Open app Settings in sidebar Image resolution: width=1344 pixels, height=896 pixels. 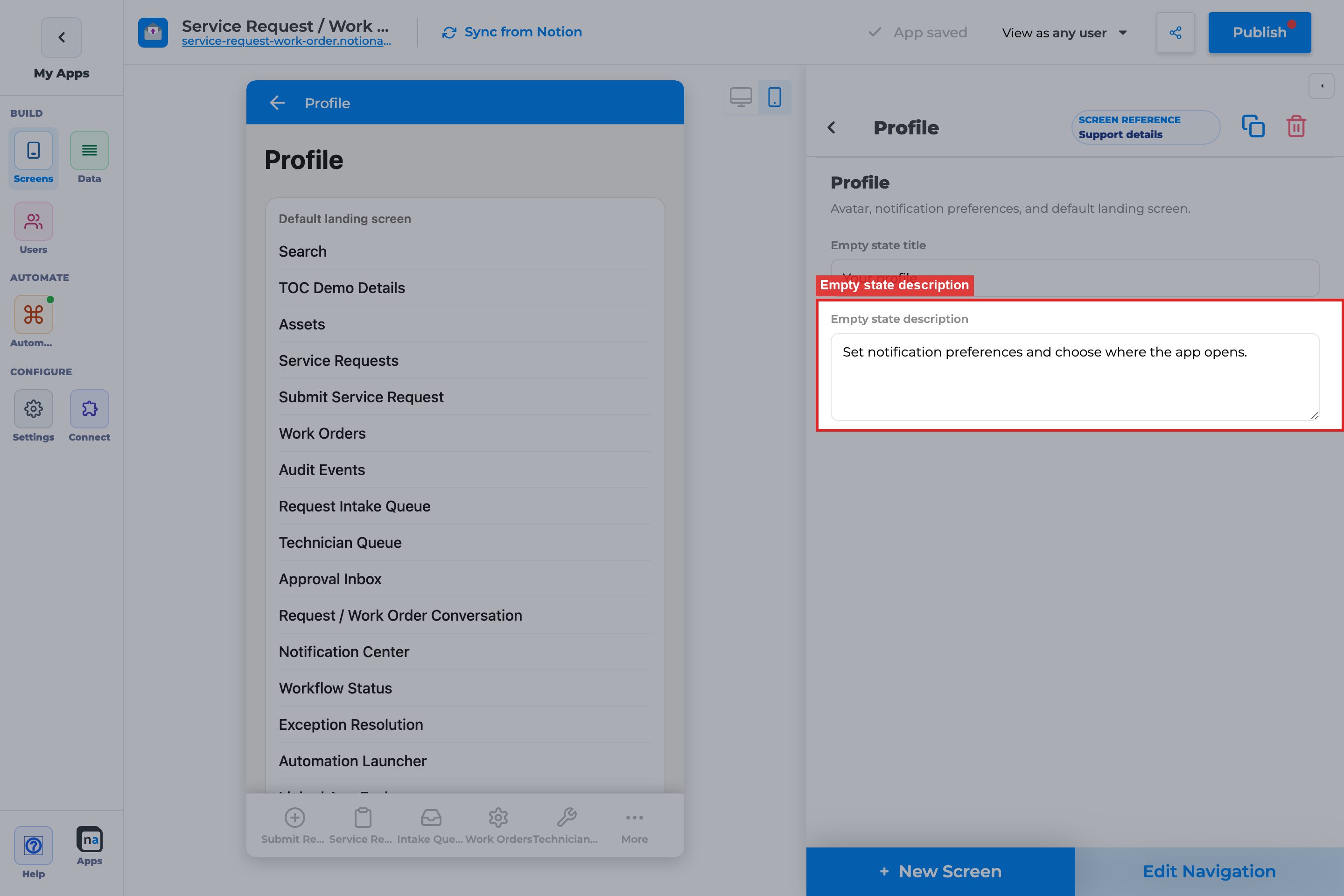(x=33, y=416)
